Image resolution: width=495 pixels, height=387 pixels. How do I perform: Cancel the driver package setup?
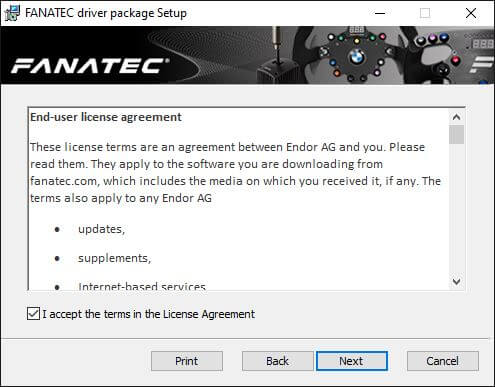pos(443,361)
